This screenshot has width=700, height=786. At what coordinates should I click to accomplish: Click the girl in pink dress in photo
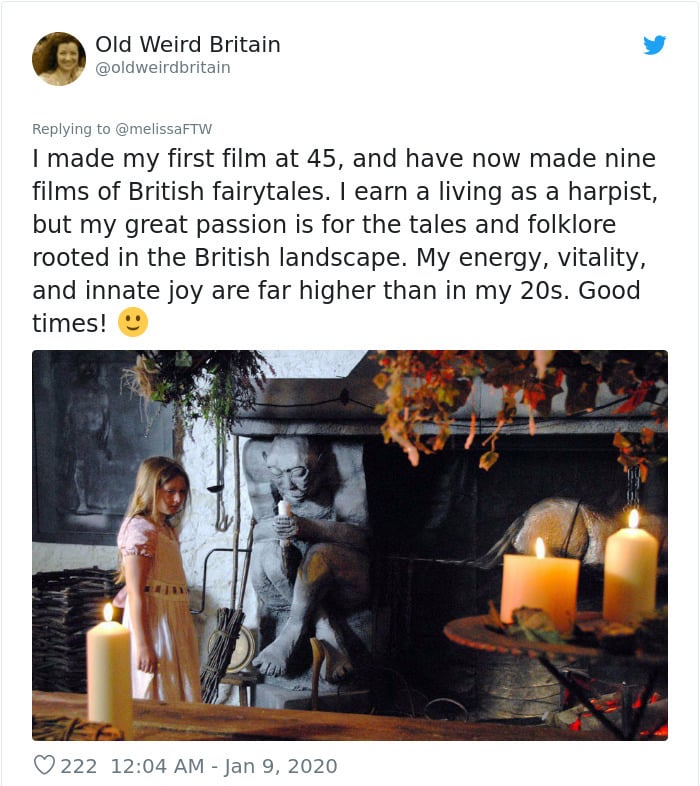tap(156, 579)
